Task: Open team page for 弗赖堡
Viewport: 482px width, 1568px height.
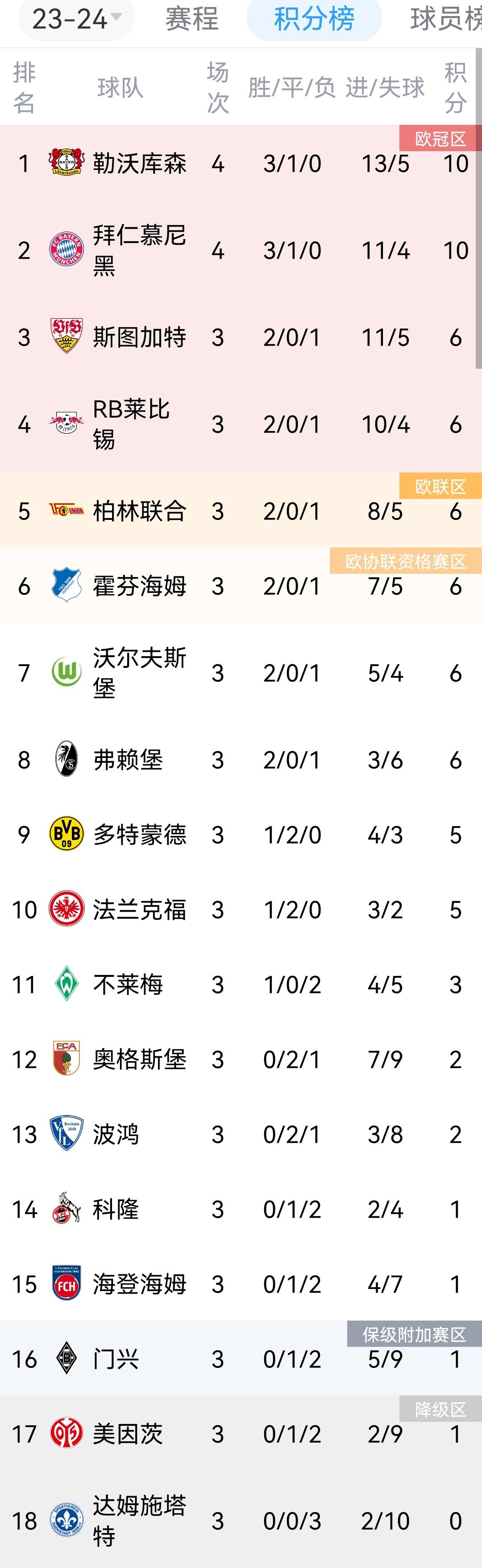Action: (128, 760)
